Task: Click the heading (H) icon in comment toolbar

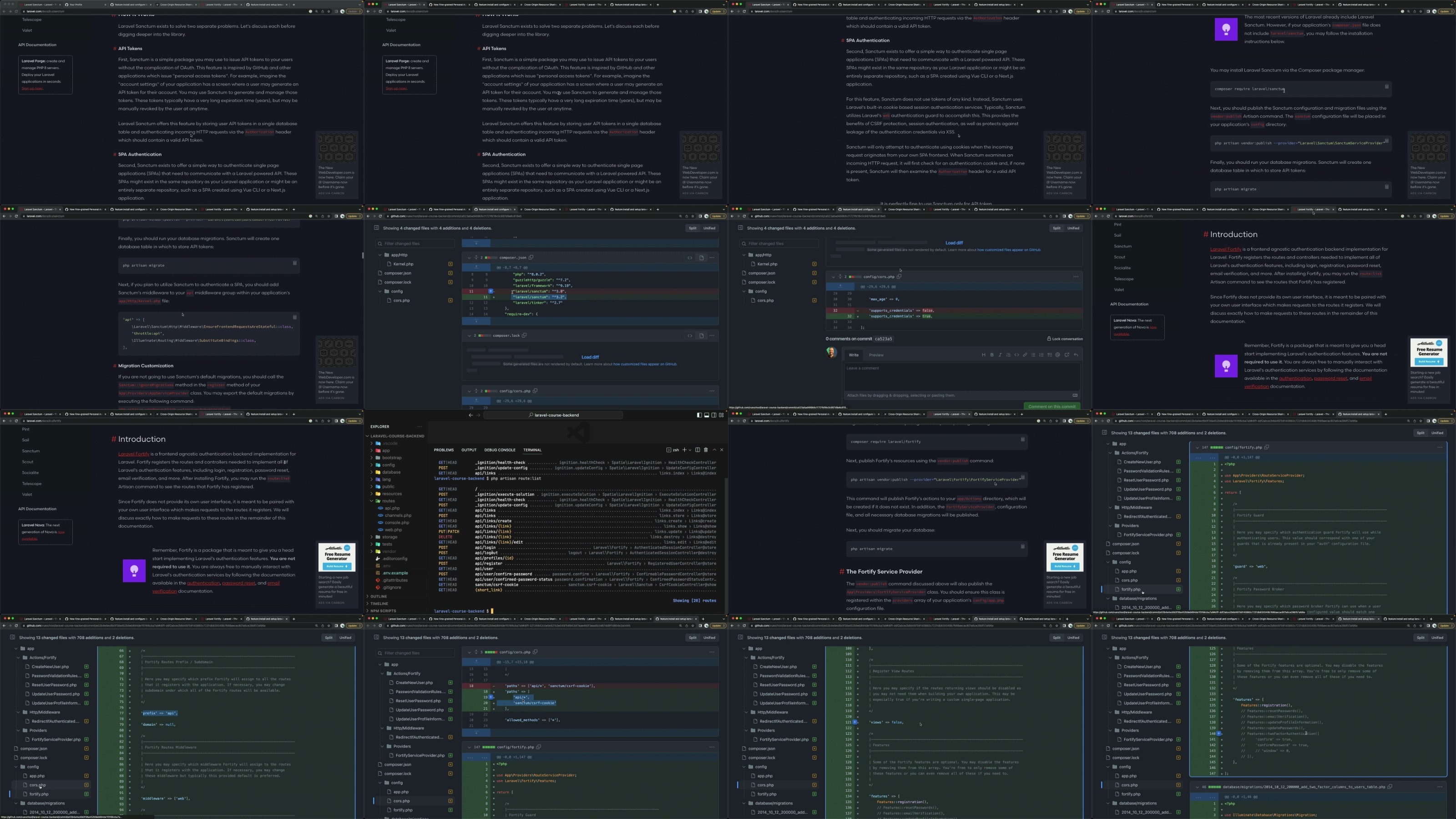Action: click(983, 355)
